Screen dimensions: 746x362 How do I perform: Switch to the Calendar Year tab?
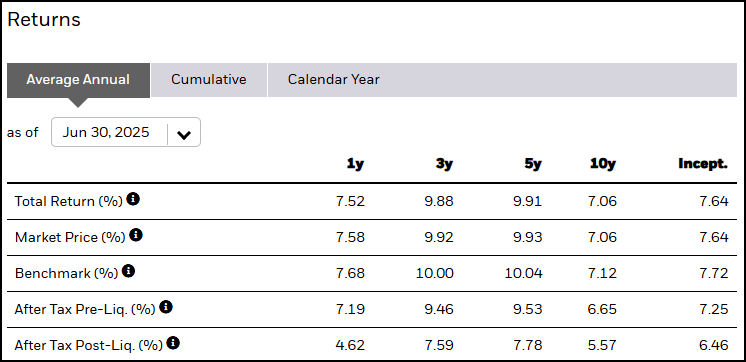click(x=334, y=79)
